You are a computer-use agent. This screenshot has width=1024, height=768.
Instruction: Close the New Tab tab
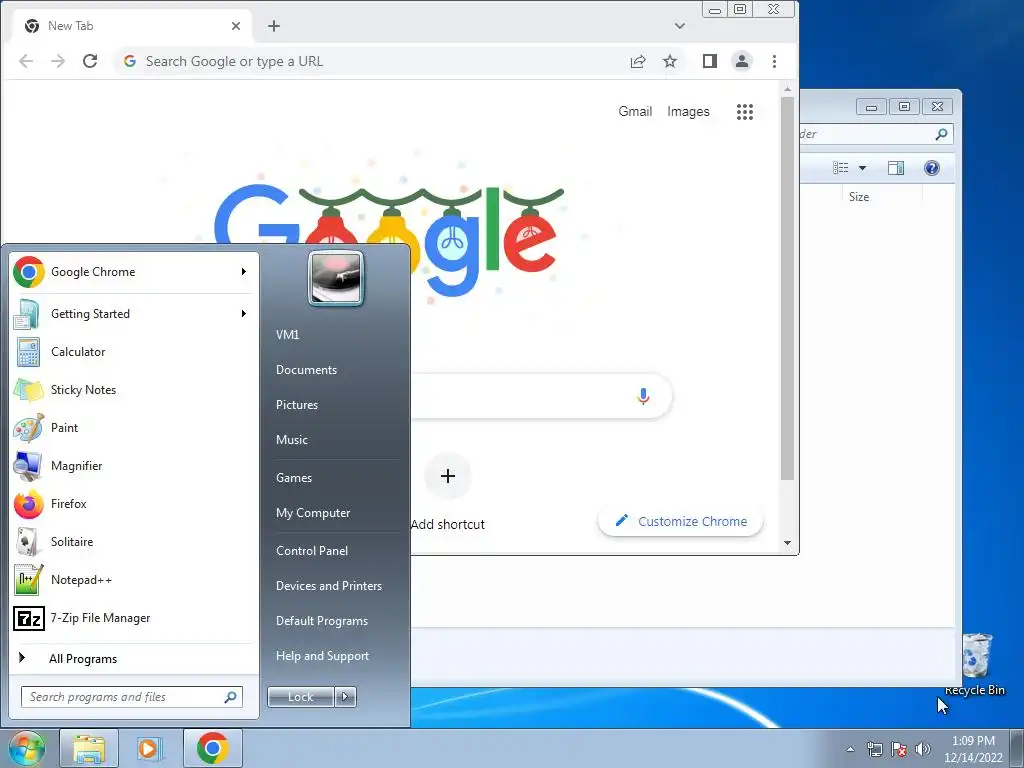236,26
